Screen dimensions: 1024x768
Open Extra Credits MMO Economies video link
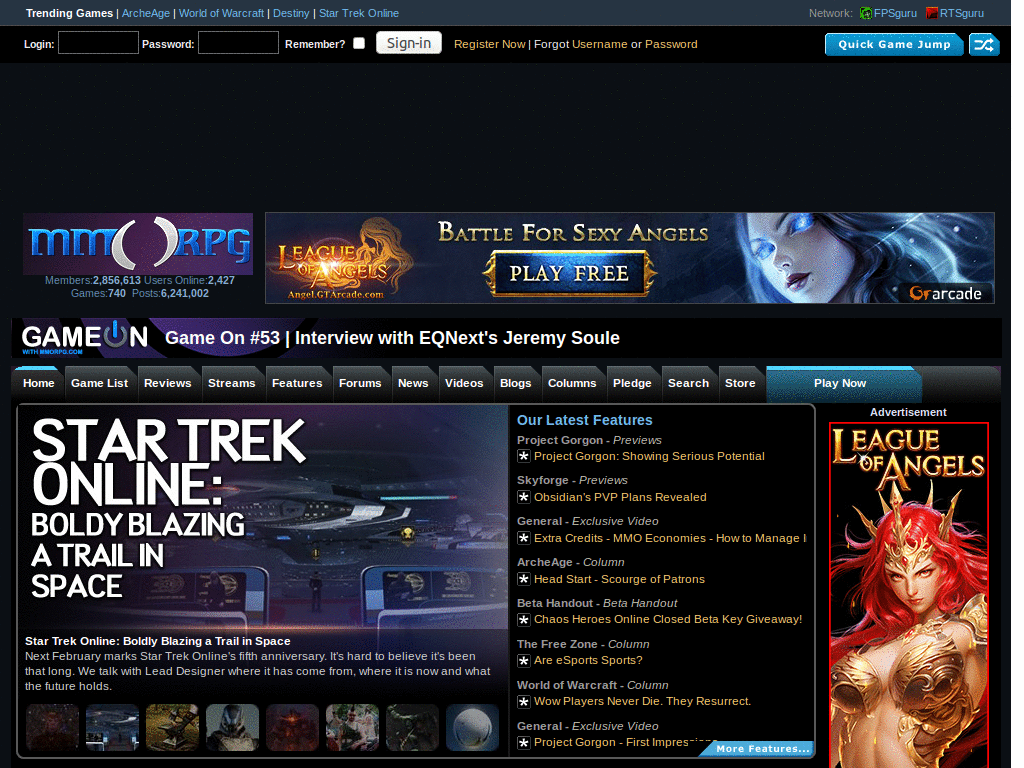pos(670,538)
